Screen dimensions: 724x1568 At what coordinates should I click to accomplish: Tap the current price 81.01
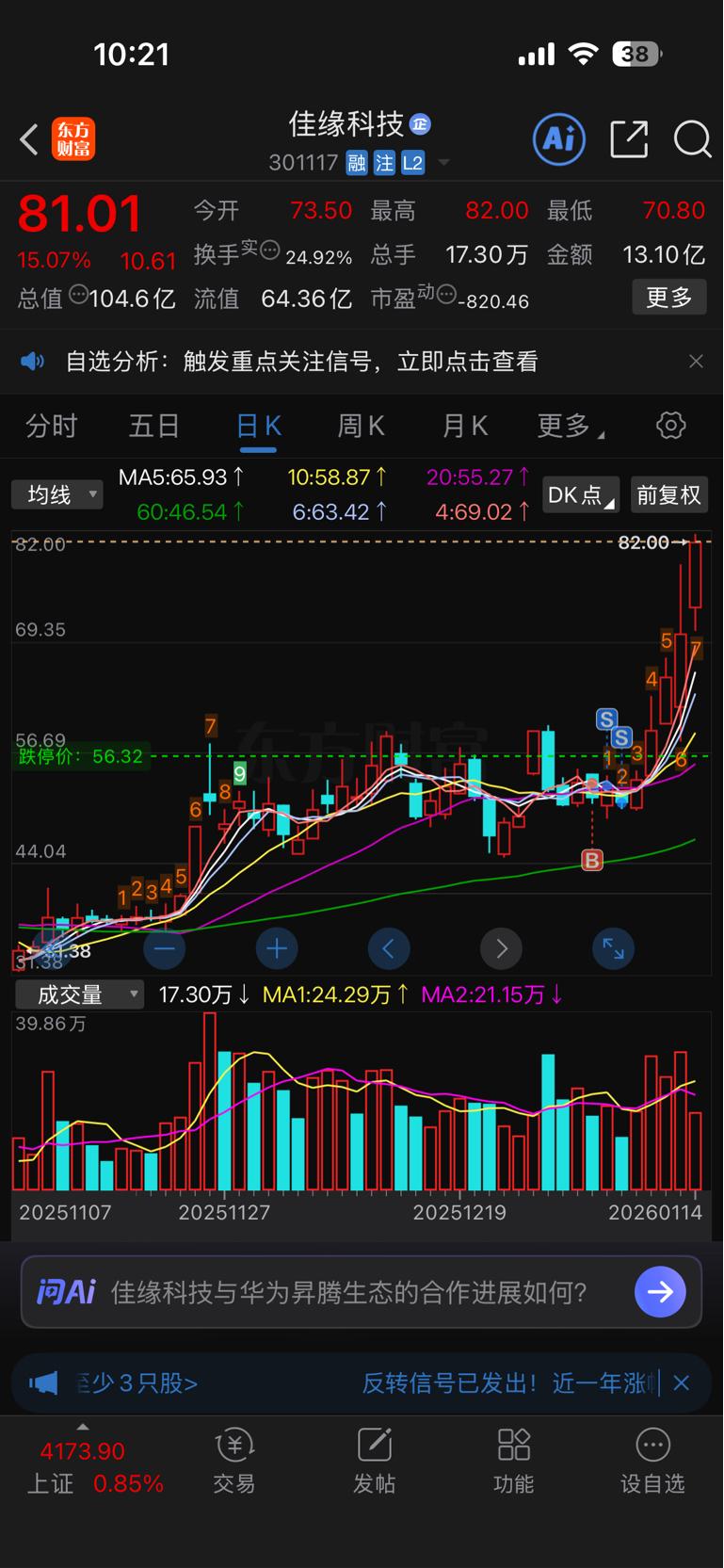click(x=80, y=214)
